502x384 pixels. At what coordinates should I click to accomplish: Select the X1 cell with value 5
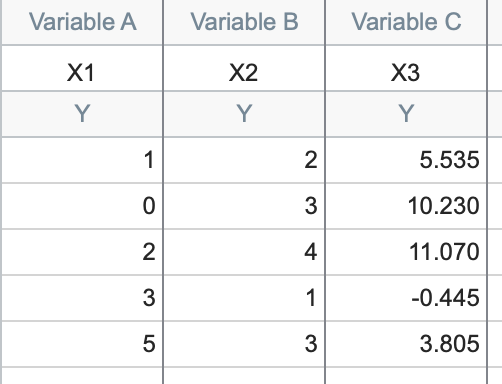[82, 344]
